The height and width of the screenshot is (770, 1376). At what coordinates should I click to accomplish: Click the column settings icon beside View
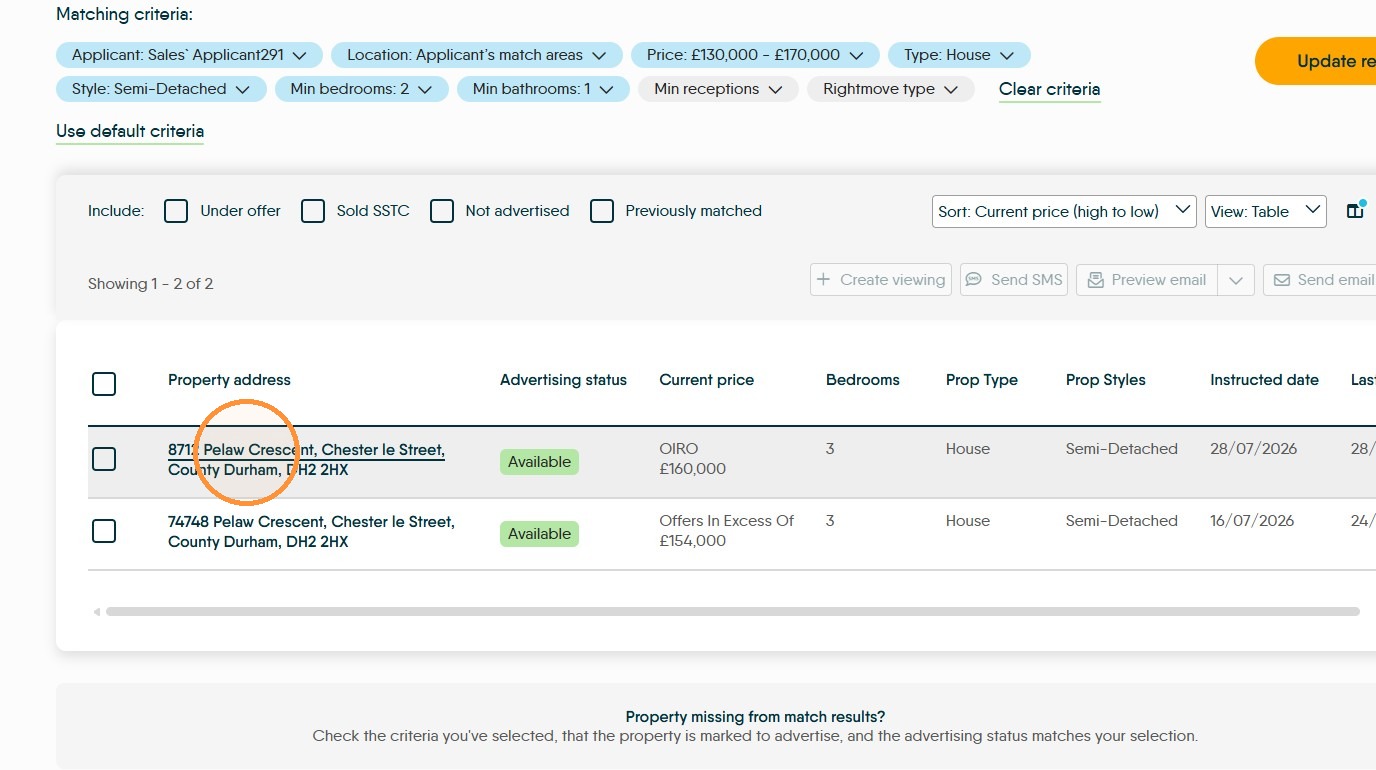(x=1355, y=211)
